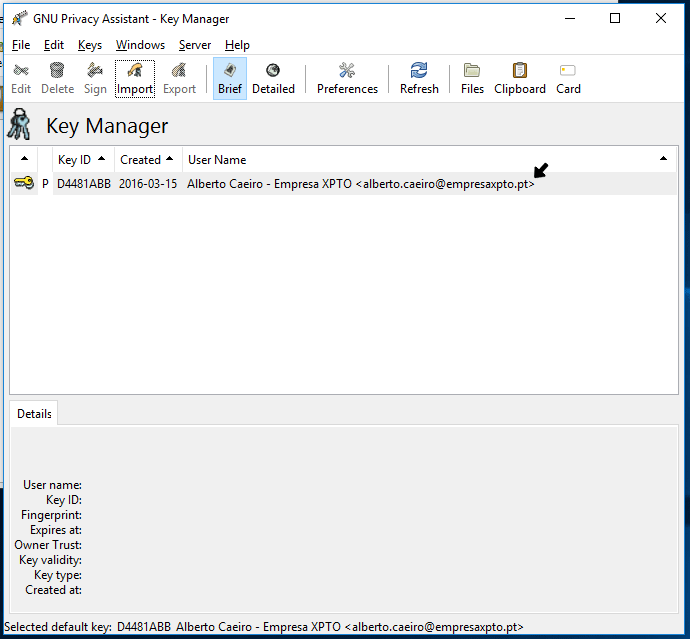The height and width of the screenshot is (639, 690).
Task: Select the Details tab
Action: pos(34,414)
